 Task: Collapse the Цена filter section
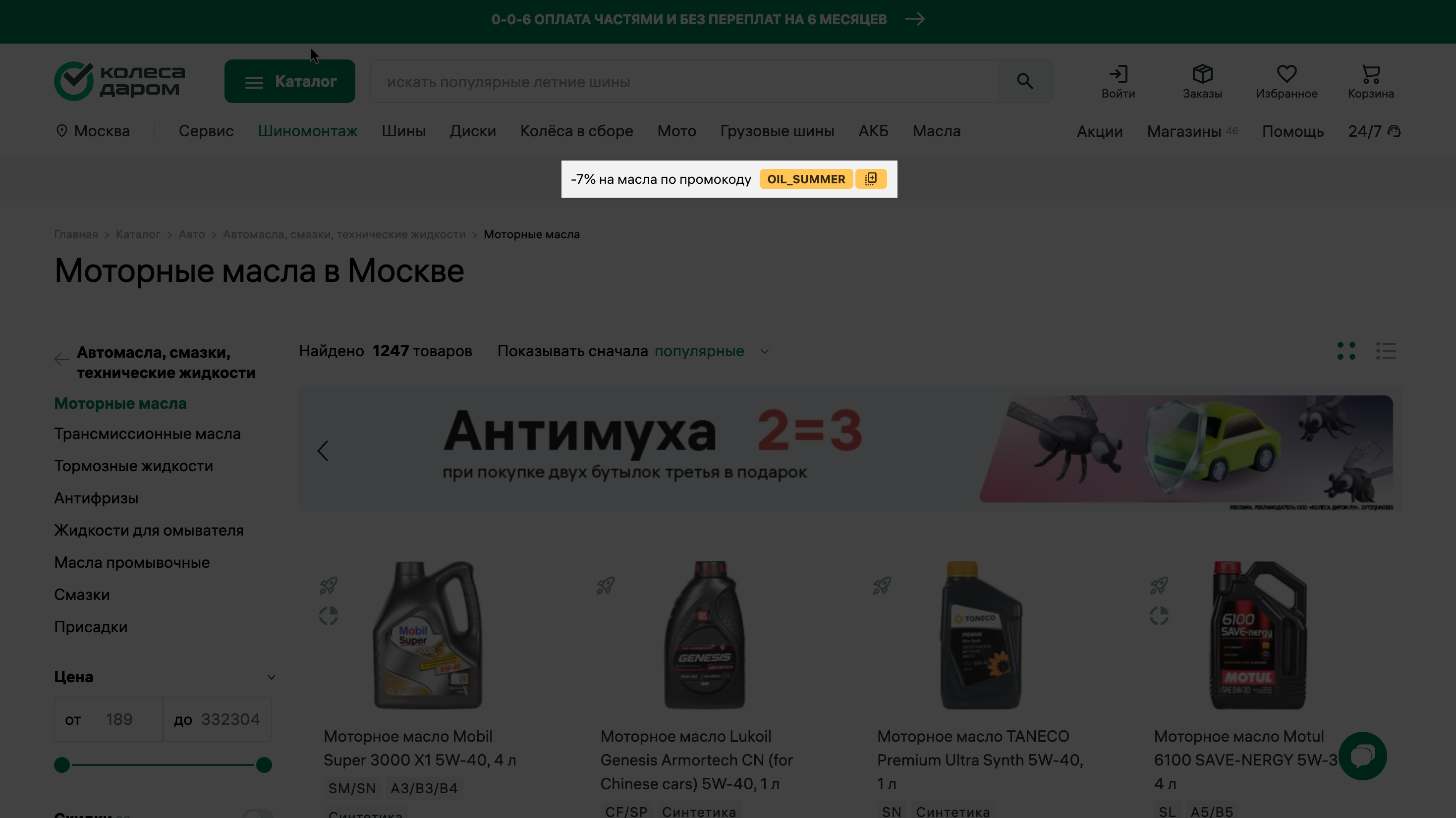[271, 677]
